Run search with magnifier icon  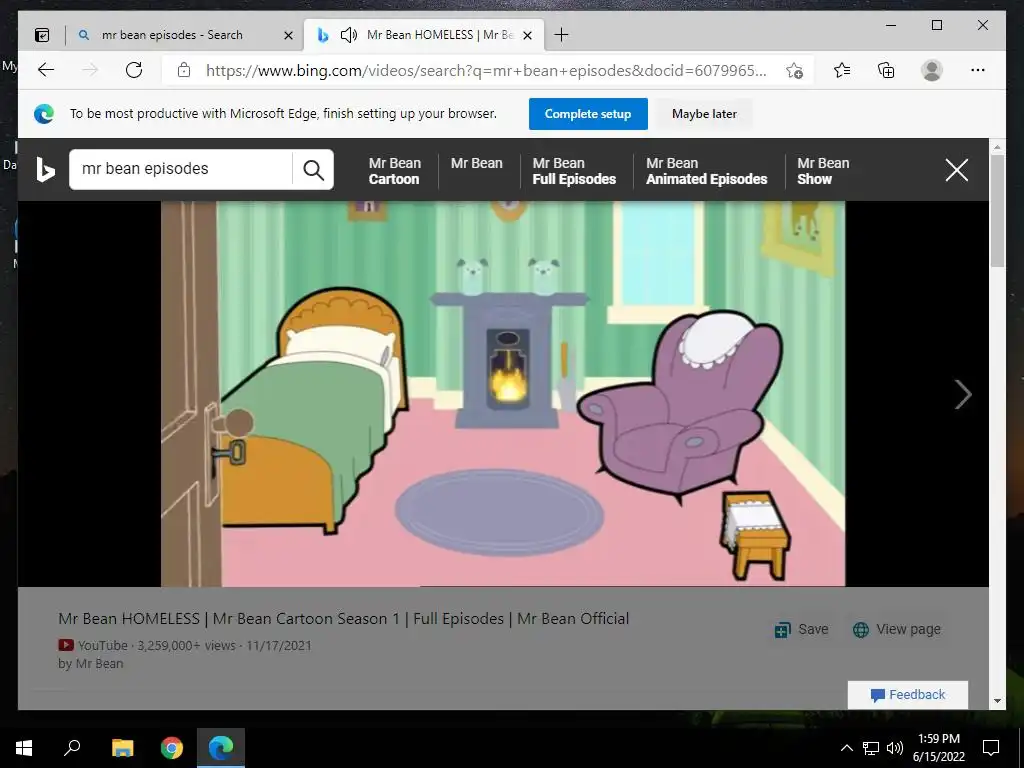(313, 170)
